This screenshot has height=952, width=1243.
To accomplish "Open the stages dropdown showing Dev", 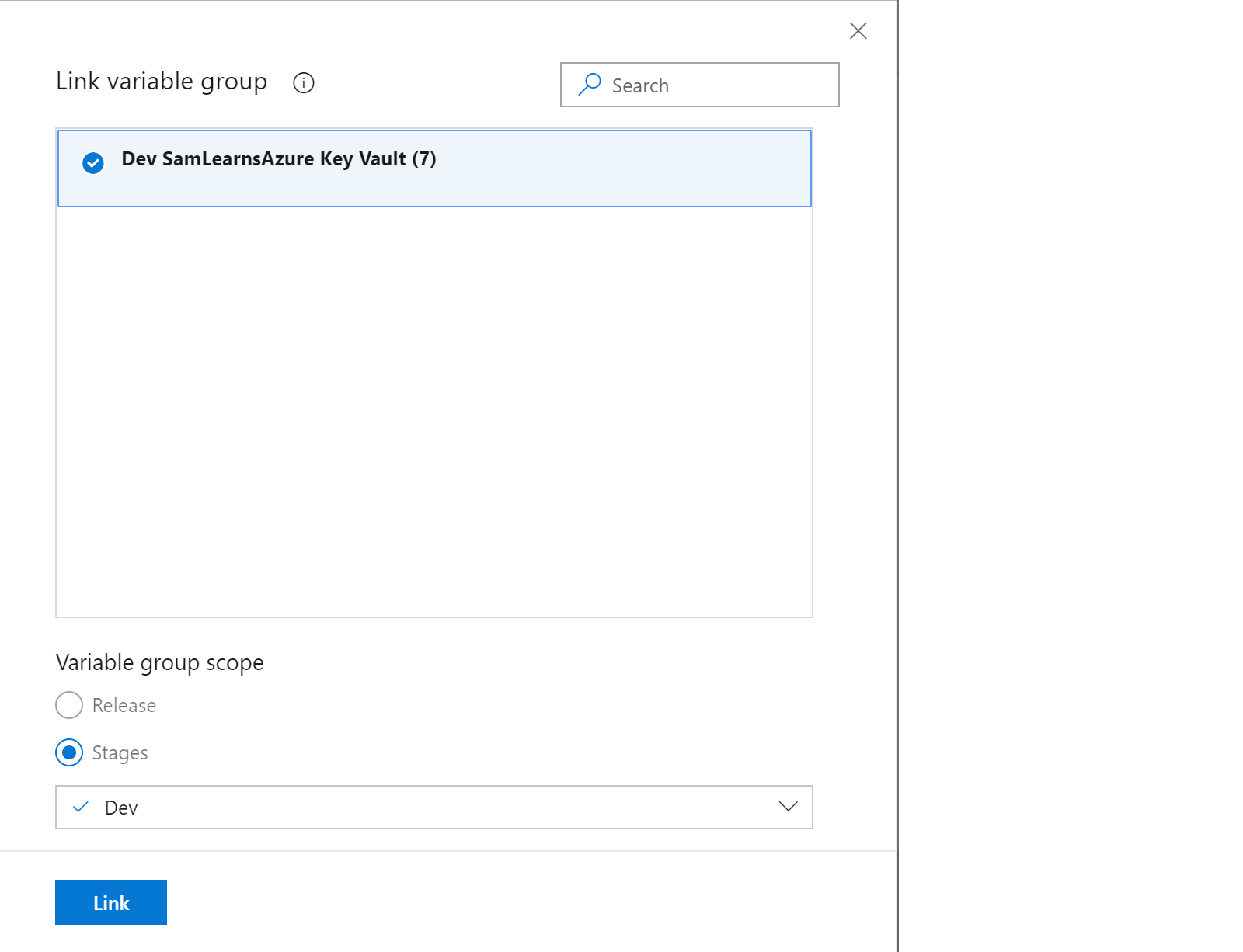I will point(433,808).
